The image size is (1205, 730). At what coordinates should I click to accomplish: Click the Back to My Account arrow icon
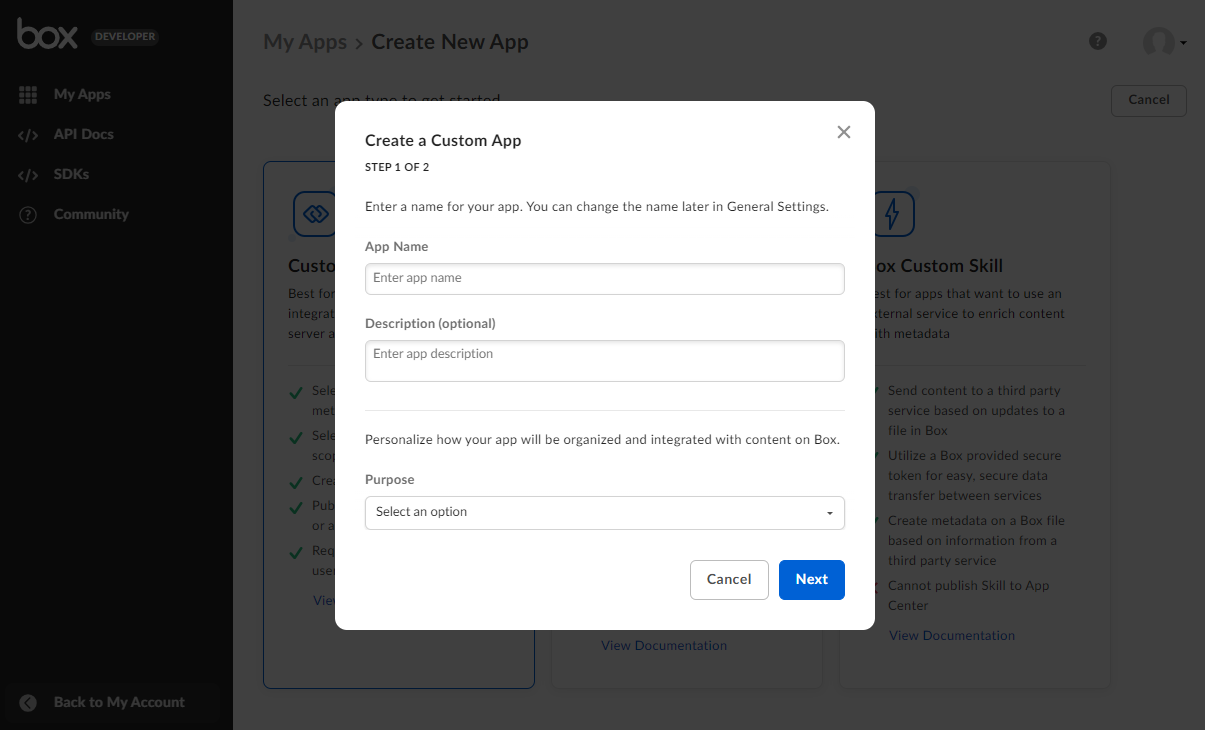(28, 703)
